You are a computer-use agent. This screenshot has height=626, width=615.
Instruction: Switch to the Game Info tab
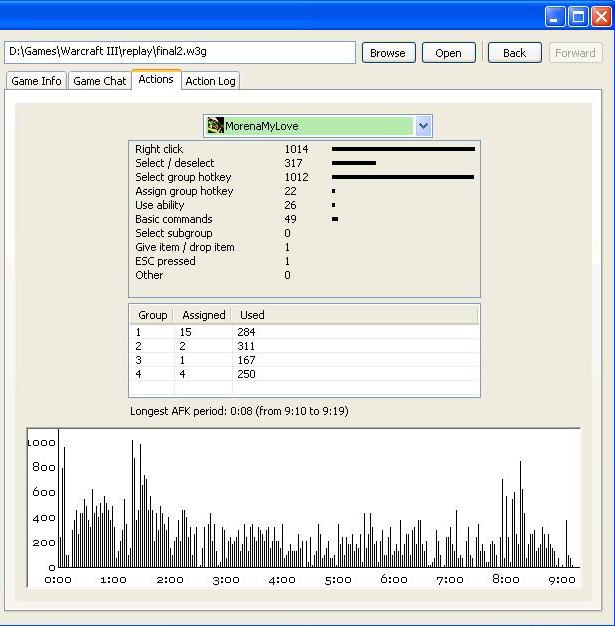point(37,81)
